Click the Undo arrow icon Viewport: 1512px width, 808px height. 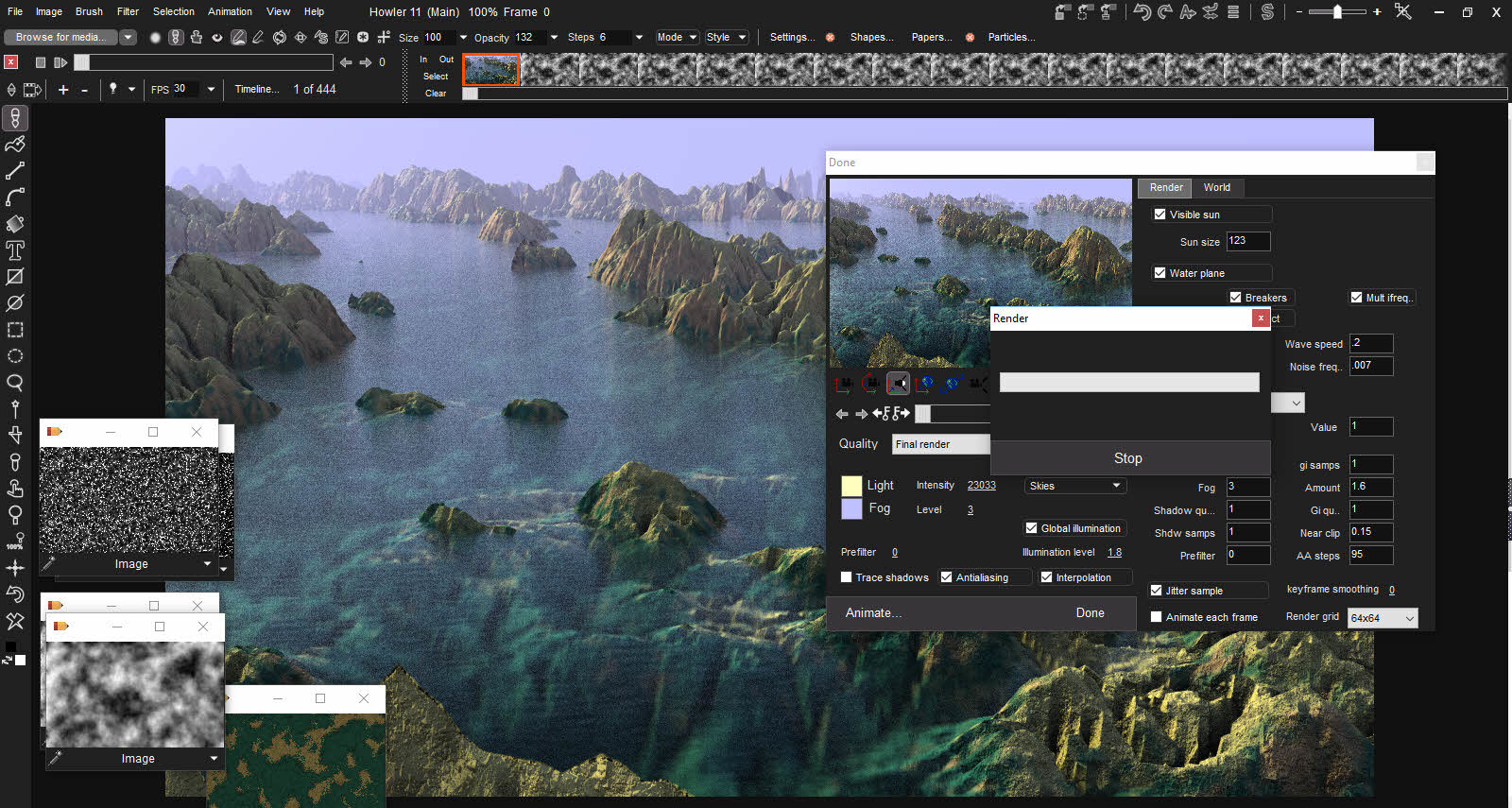1143,12
